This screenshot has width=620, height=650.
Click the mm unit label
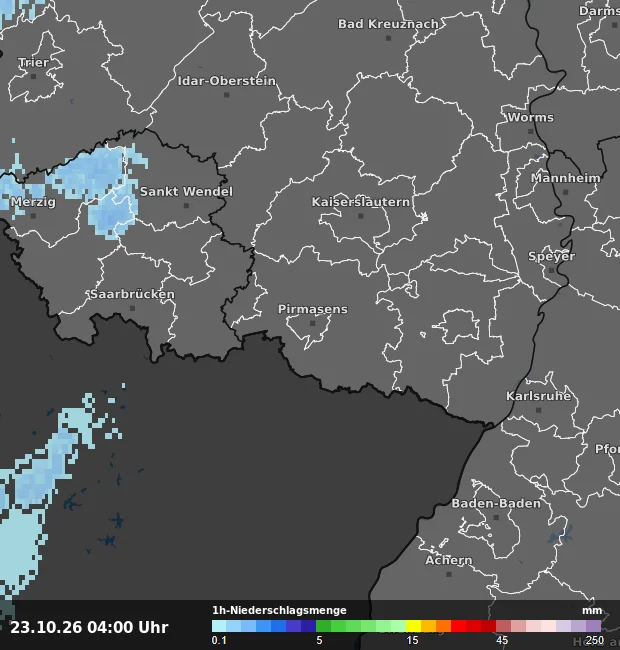click(592, 611)
